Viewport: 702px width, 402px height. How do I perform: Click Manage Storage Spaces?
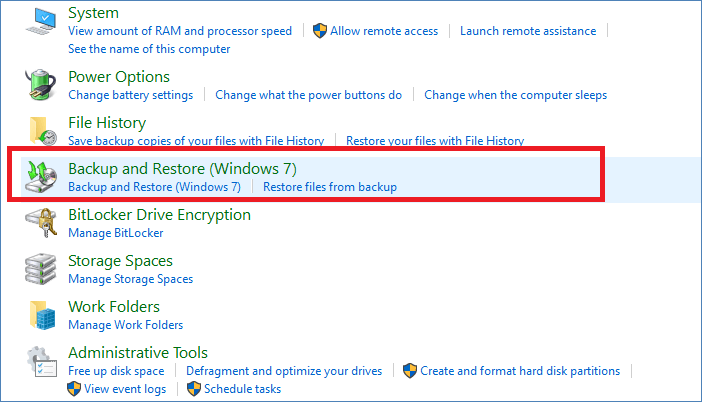[130, 279]
